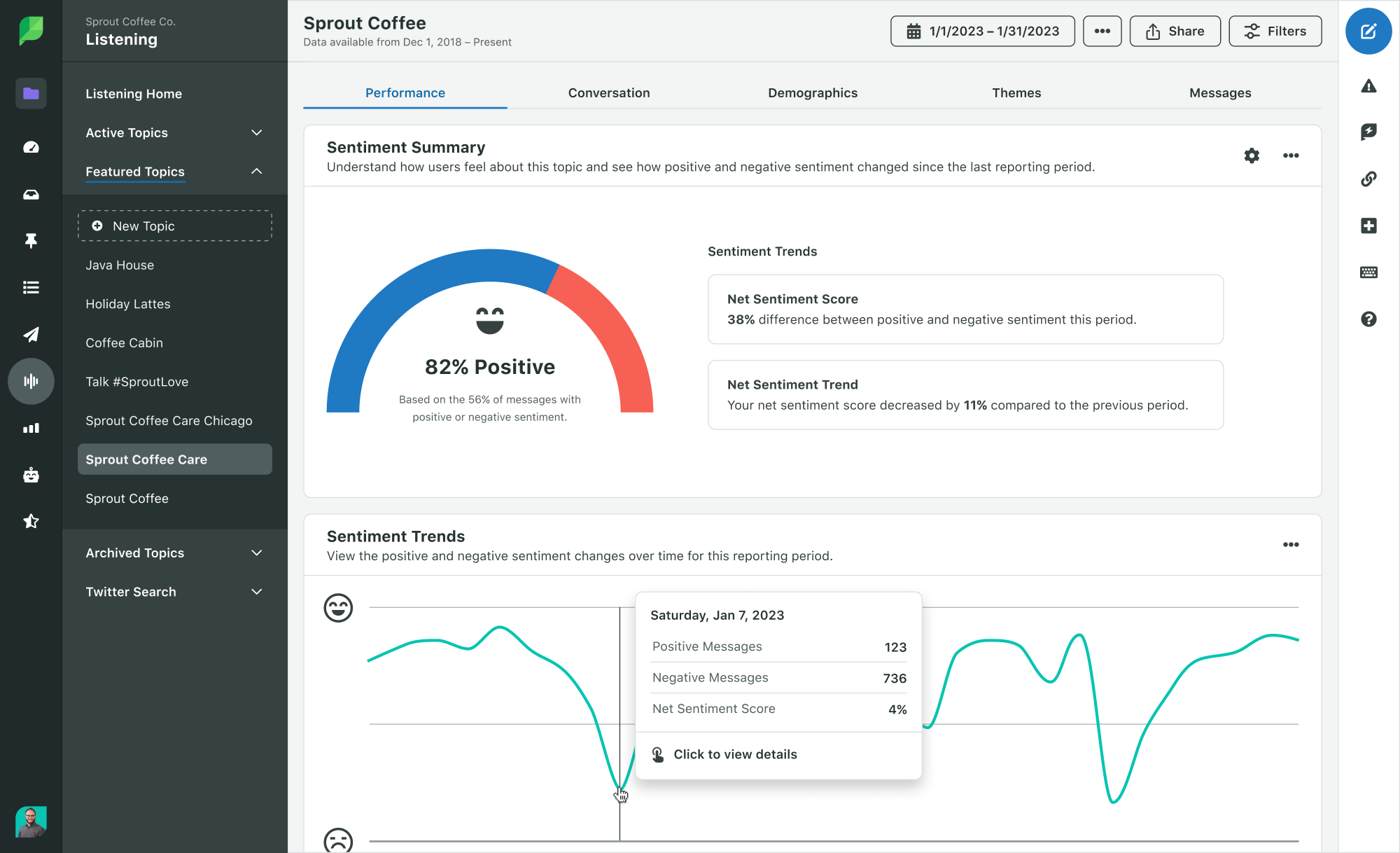Click the overflow ellipsis menu in toolbar
This screenshot has height=853, width=1400.
click(x=1101, y=31)
